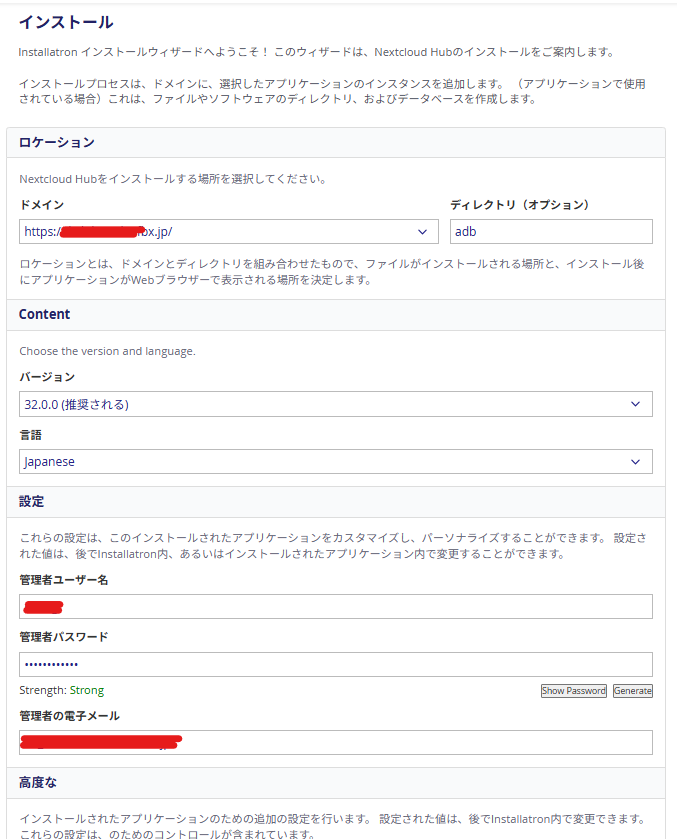Click the 言語 label
This screenshot has width=677, height=839.
coord(31,435)
